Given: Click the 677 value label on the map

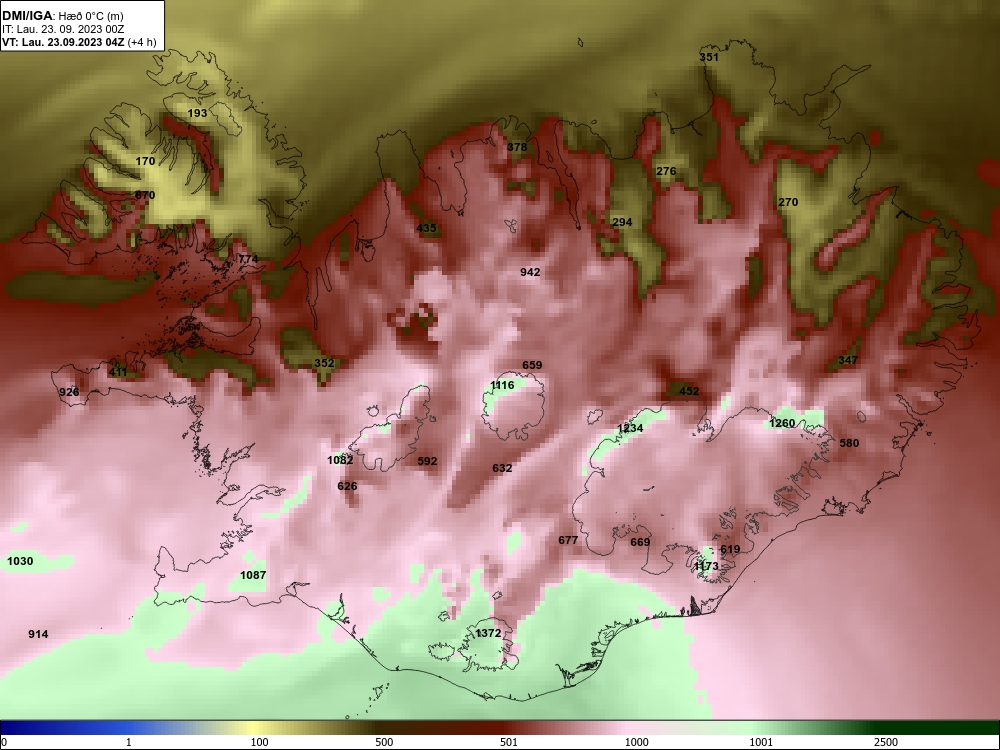Looking at the screenshot, I should click(x=568, y=540).
